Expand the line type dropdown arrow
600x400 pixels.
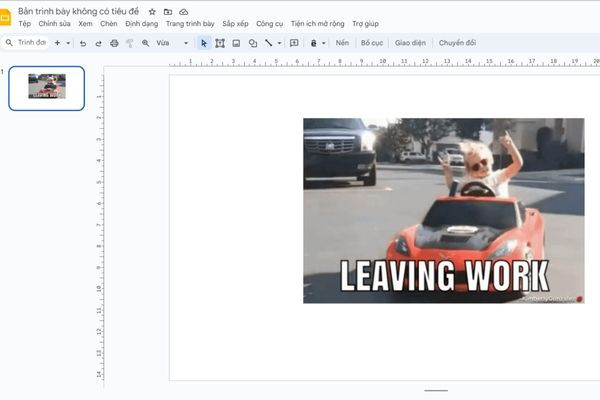coord(279,43)
